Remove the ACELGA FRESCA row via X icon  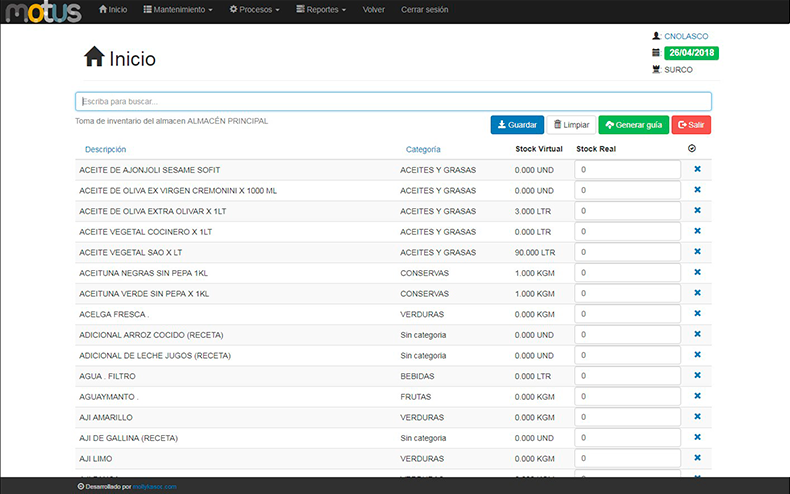click(697, 314)
